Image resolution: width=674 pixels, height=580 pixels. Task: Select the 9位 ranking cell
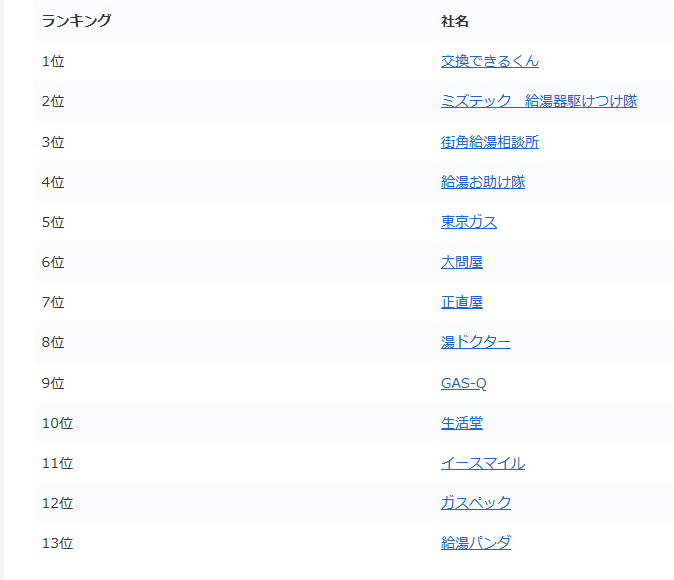click(53, 383)
